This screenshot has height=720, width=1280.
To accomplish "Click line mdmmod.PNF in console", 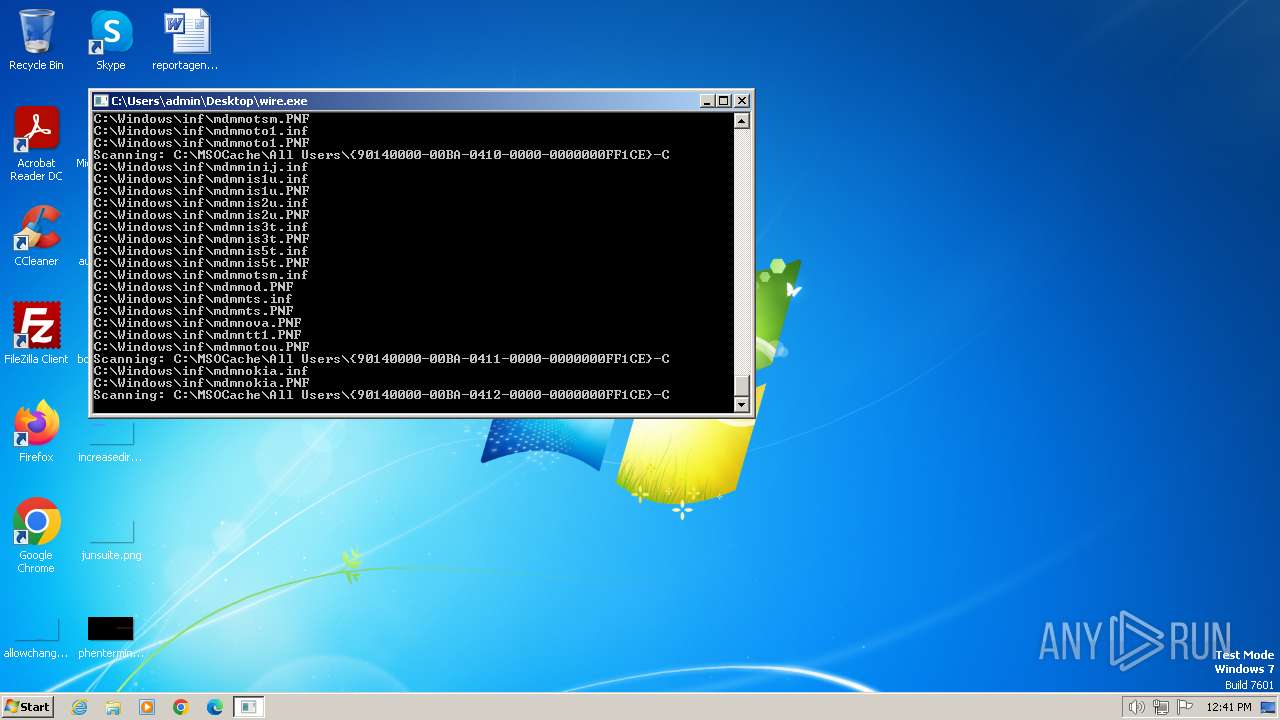I will (193, 287).
